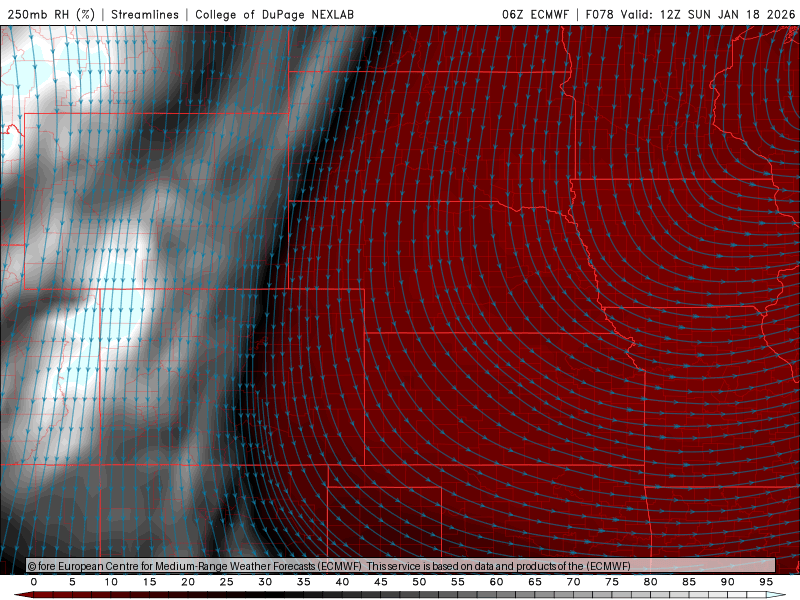This screenshot has height=600, width=800.
Task: Click the "Valid: 12Z SUN JAN 18 2026" text
Action: coord(708,14)
